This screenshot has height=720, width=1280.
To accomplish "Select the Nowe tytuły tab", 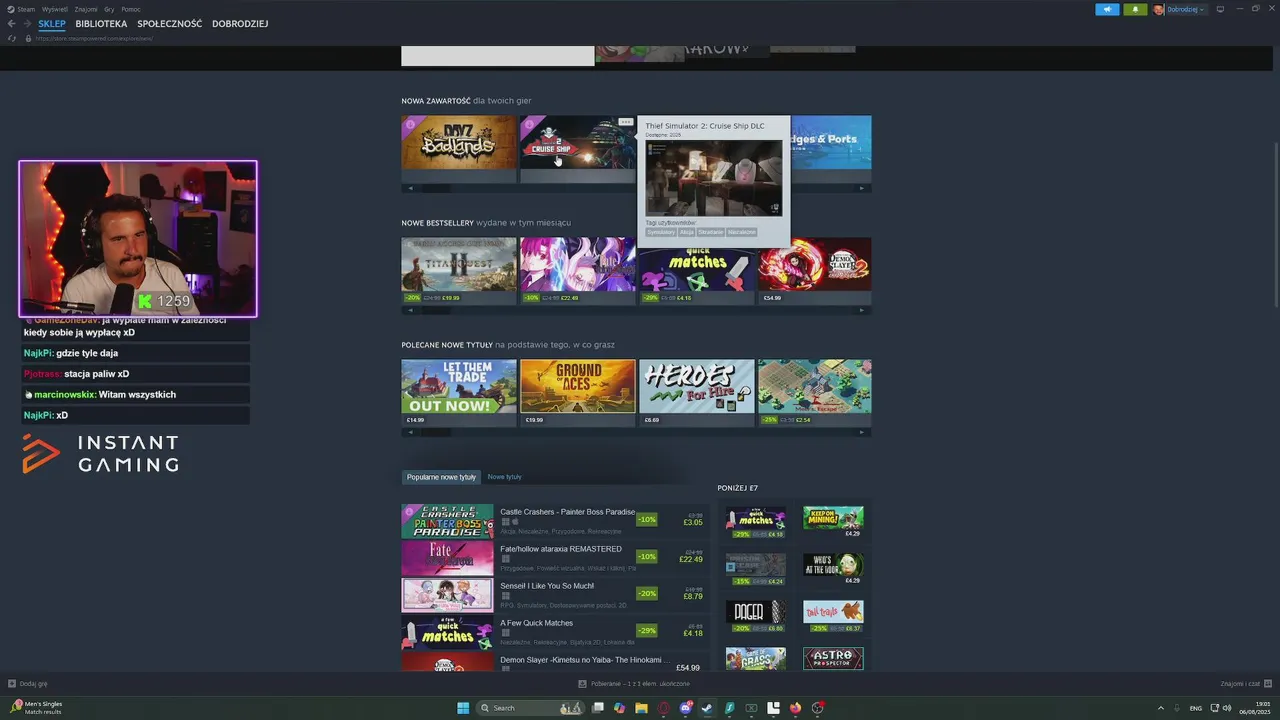I will pos(505,477).
